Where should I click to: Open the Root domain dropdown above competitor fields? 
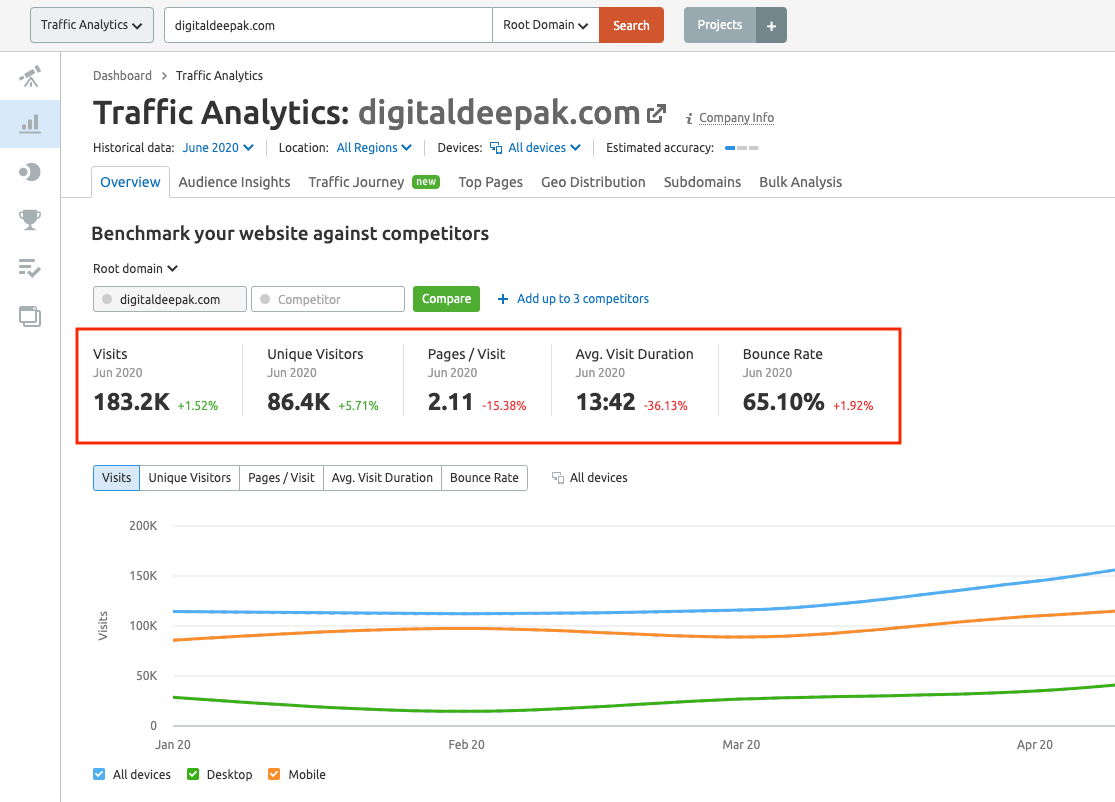135,268
